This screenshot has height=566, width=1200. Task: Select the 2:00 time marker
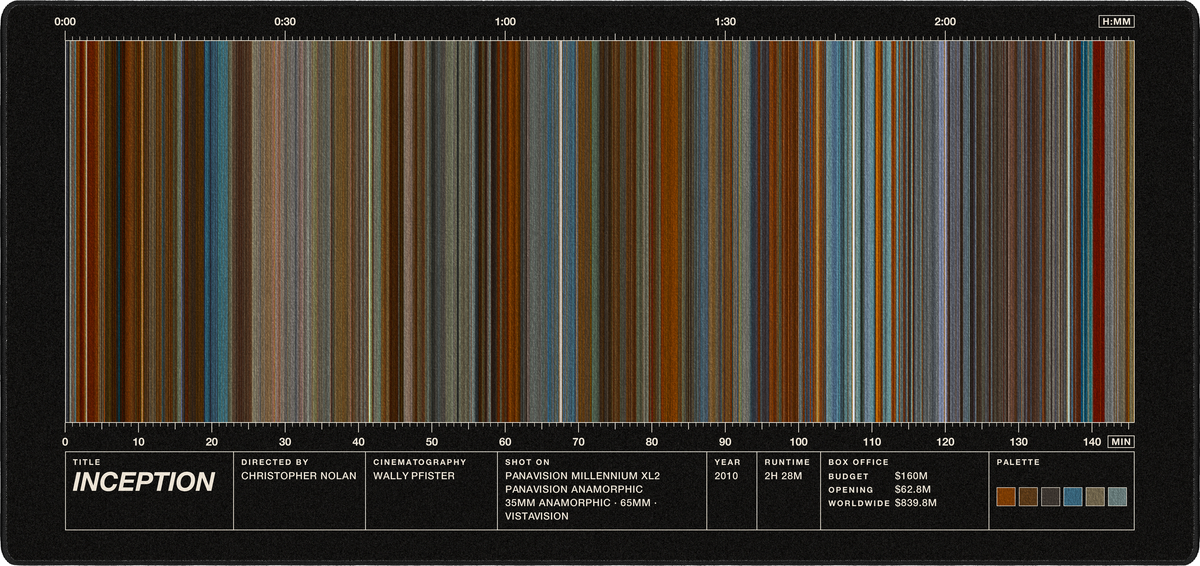click(x=944, y=21)
